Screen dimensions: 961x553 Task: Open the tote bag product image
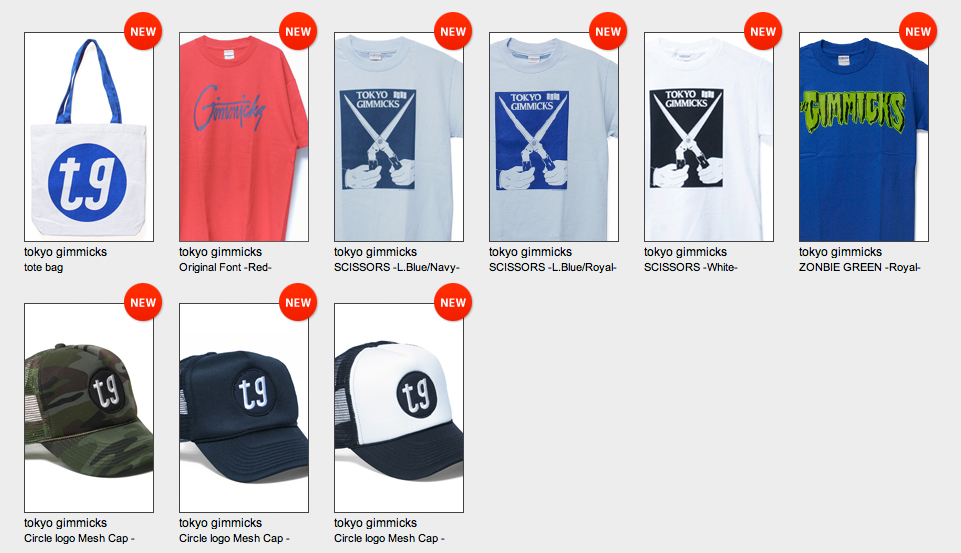point(89,137)
